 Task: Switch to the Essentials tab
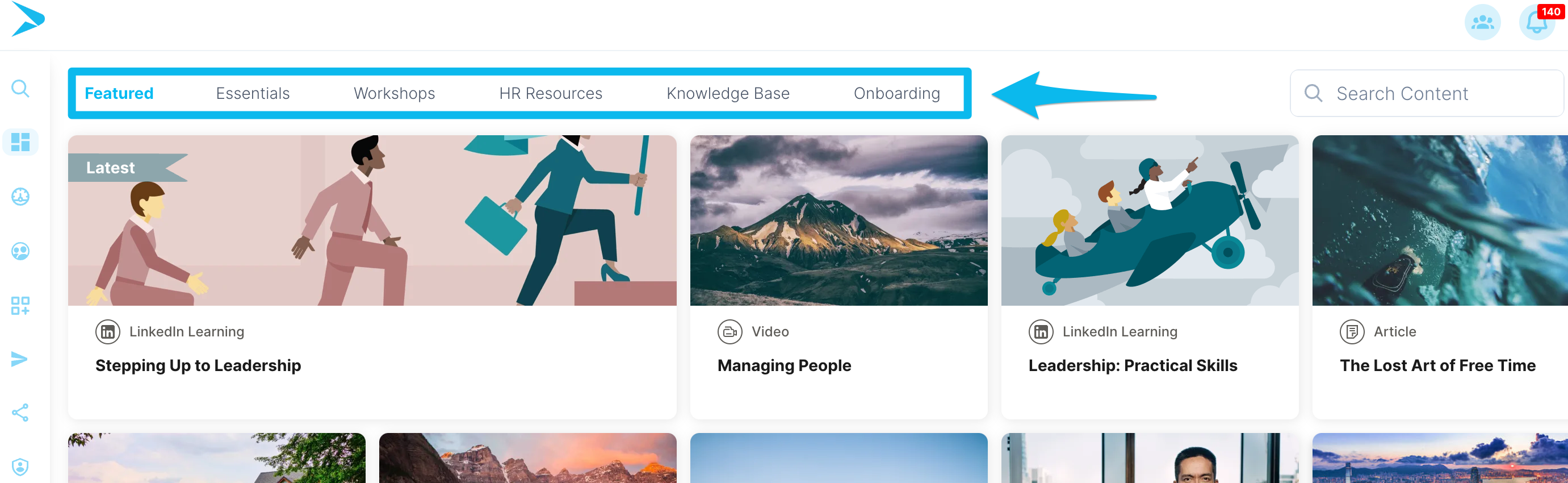coord(253,93)
